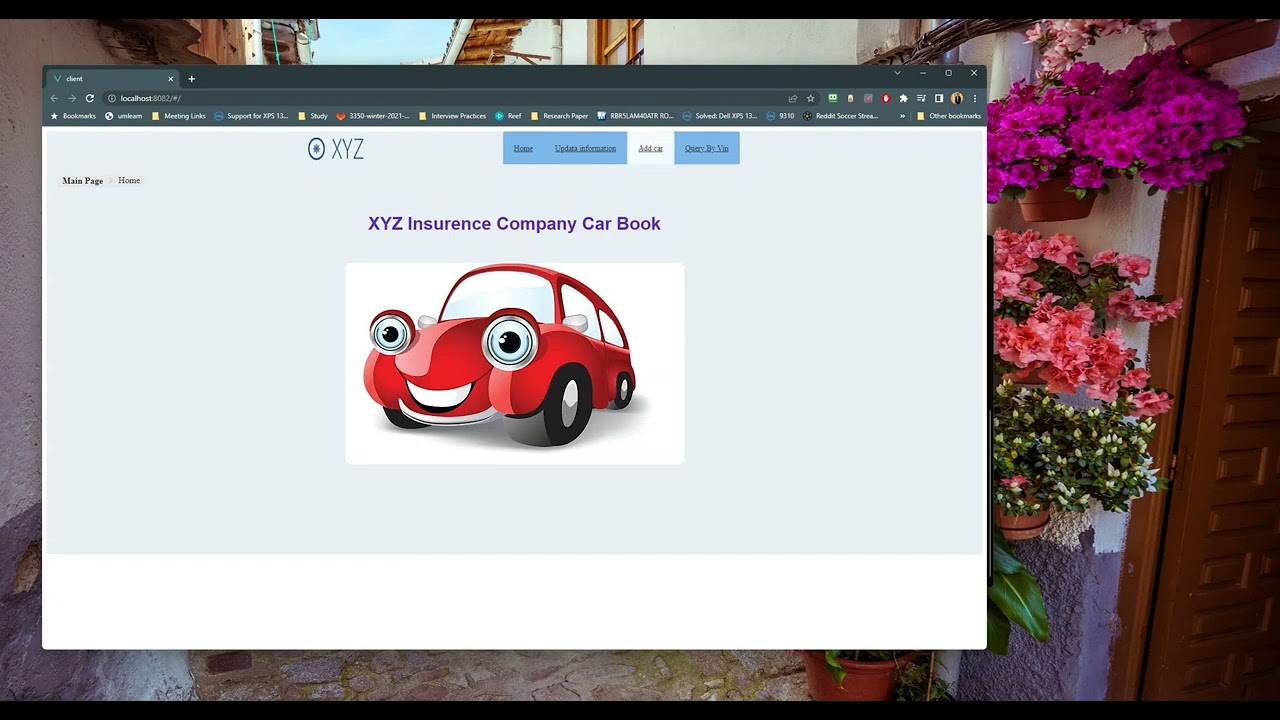Click the Home breadcrumb item
1280x720 pixels.
[129, 181]
